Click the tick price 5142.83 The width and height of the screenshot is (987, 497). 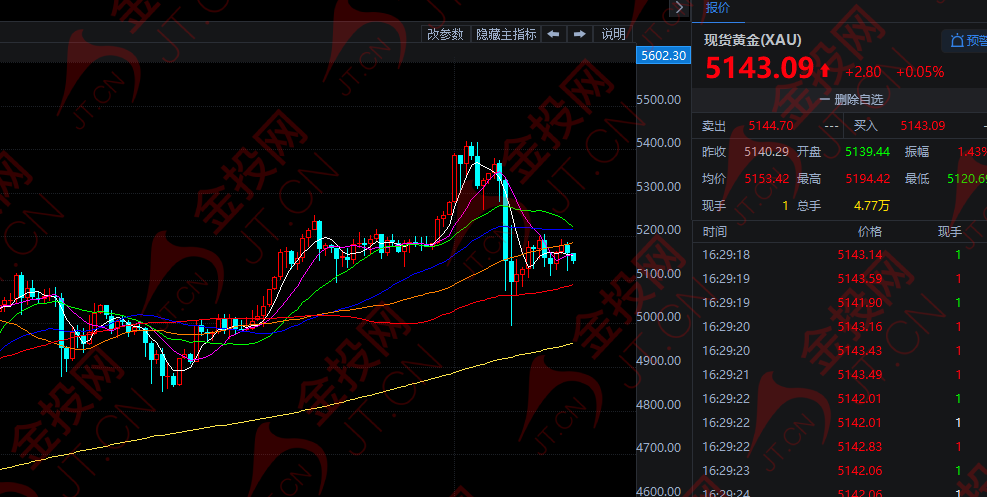point(860,447)
